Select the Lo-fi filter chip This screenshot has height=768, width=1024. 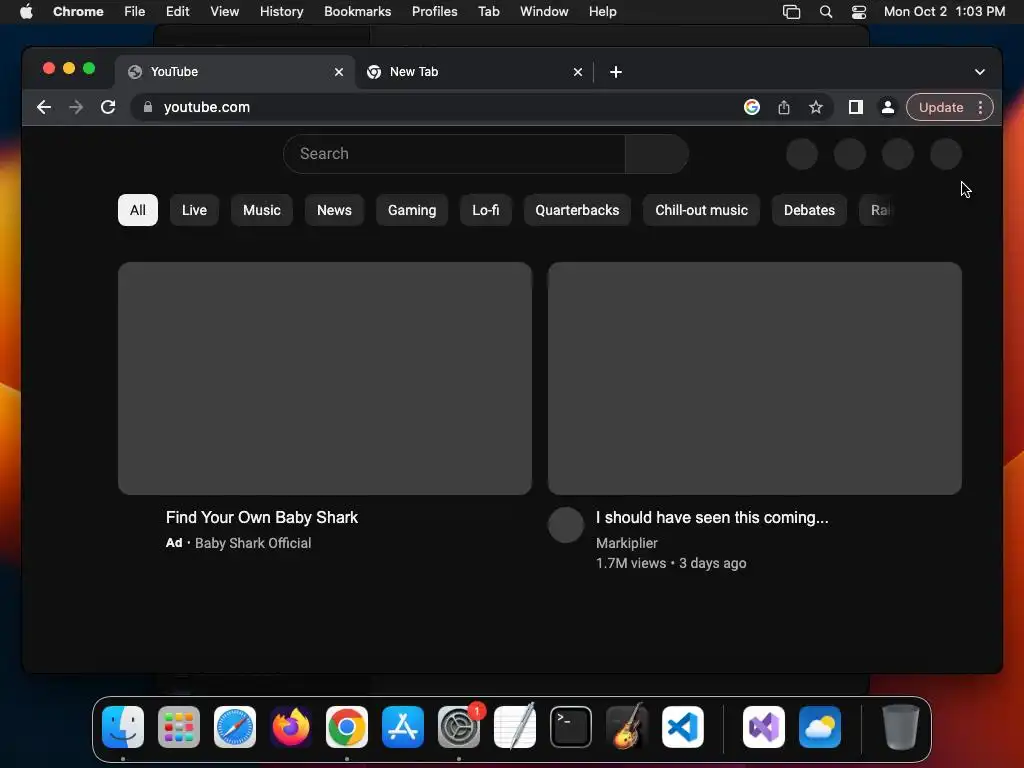coord(486,210)
